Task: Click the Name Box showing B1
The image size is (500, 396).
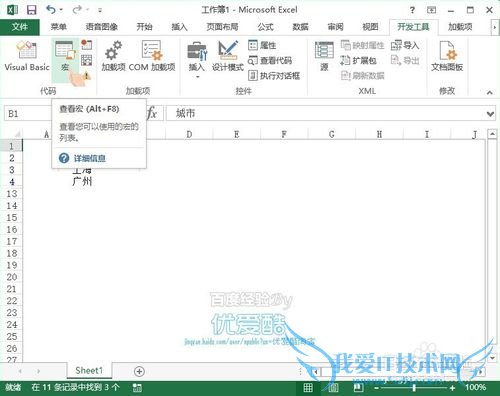Action: pos(28,114)
